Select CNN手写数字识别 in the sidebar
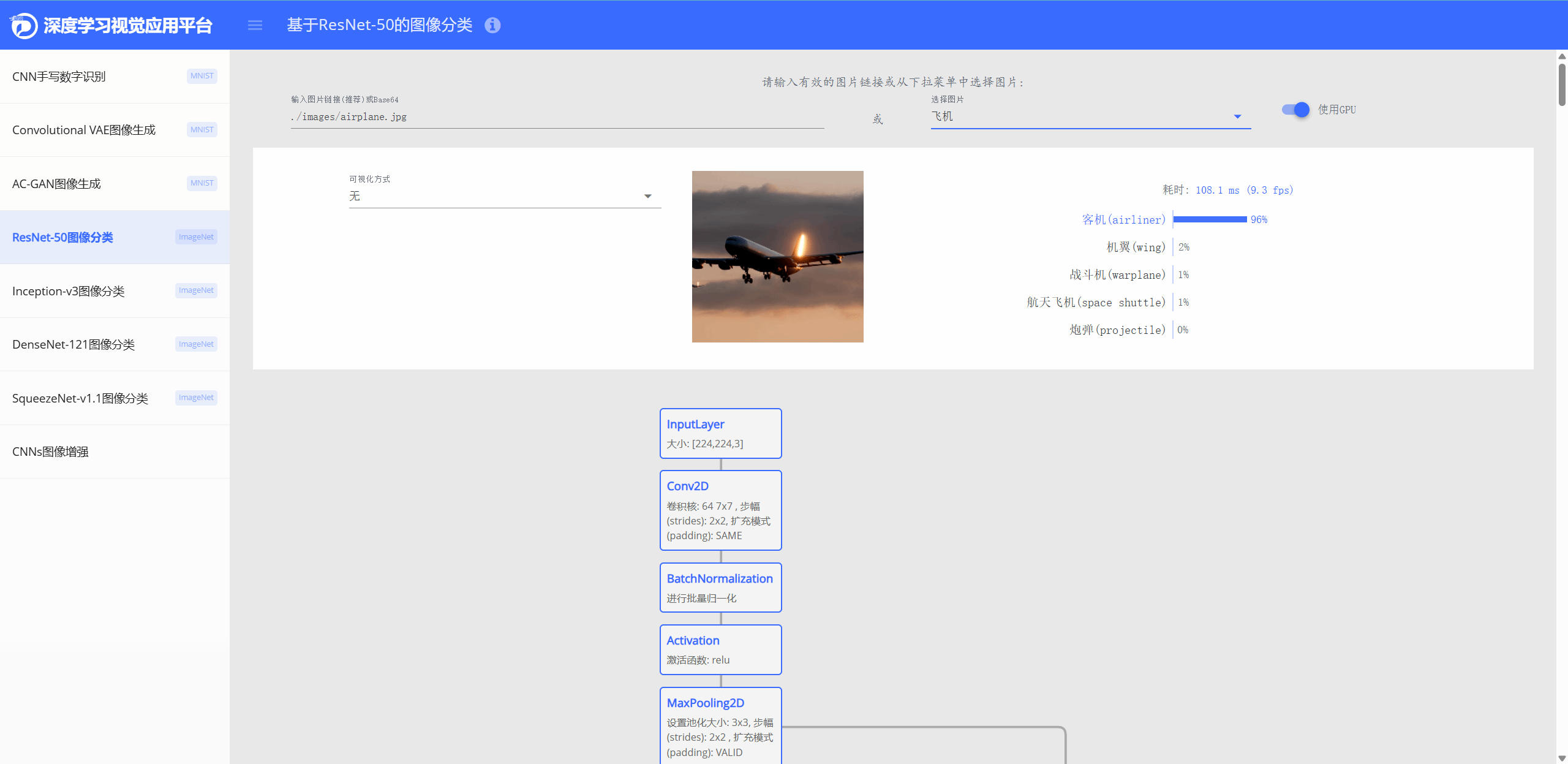 (115, 77)
